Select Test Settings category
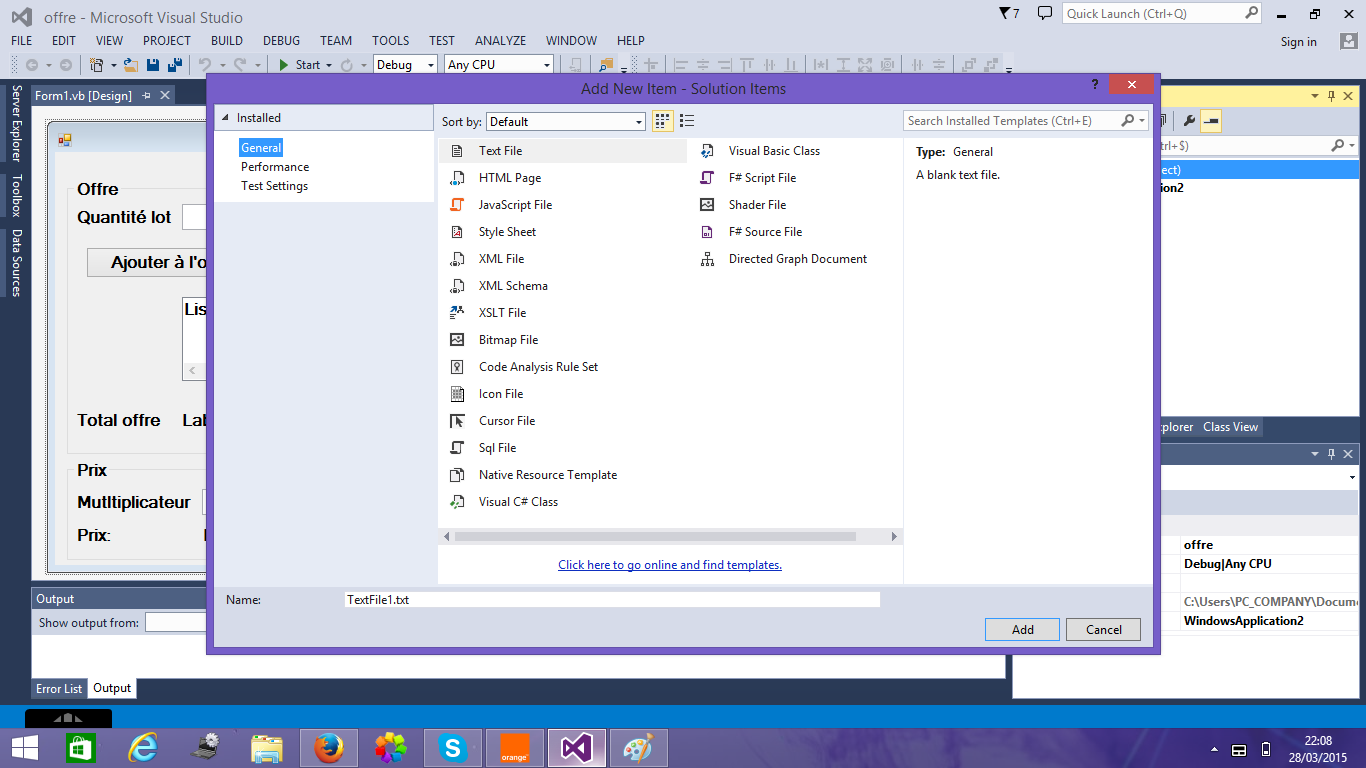 274,186
